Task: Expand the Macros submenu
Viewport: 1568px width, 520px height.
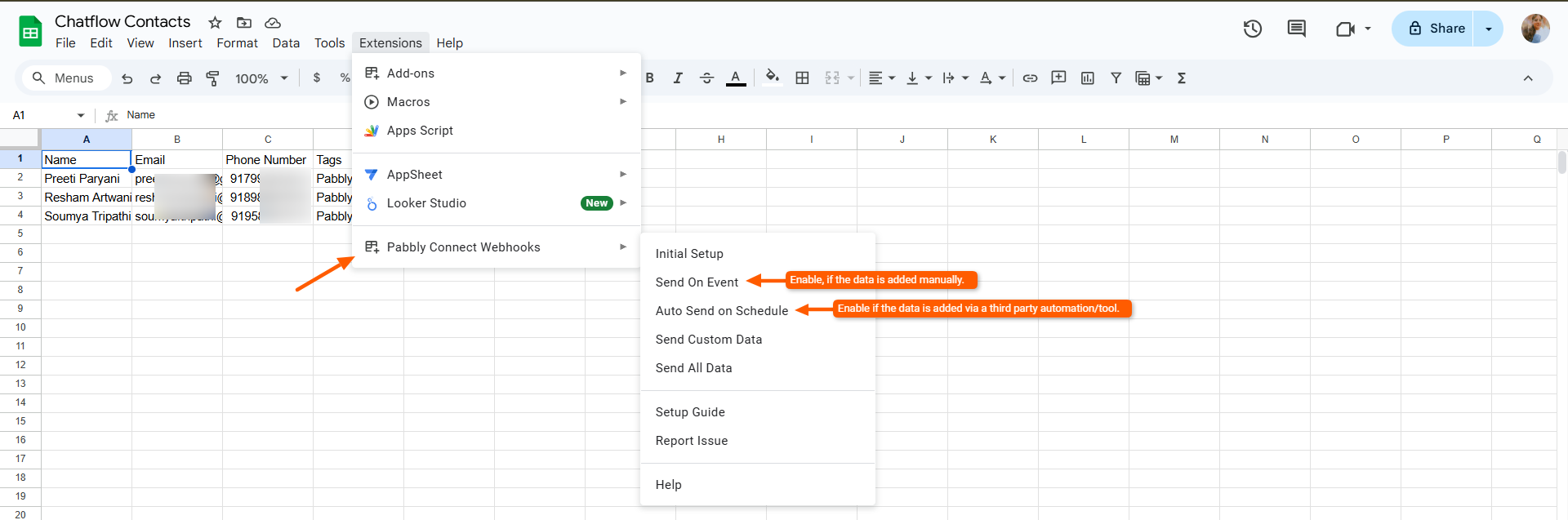Action: [x=496, y=102]
